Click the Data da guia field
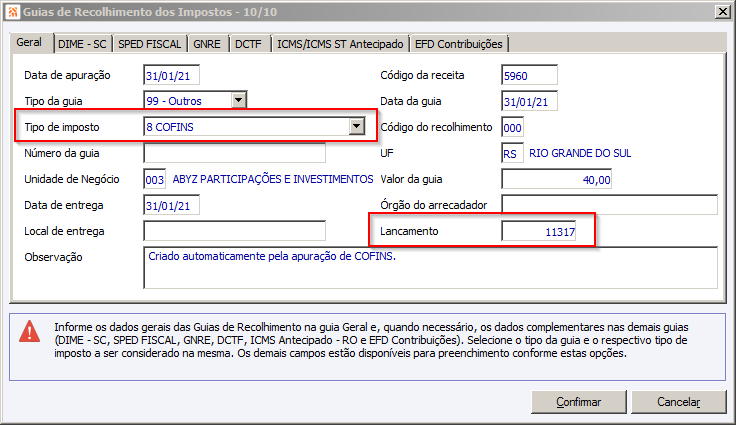This screenshot has width=736, height=425. point(529,101)
